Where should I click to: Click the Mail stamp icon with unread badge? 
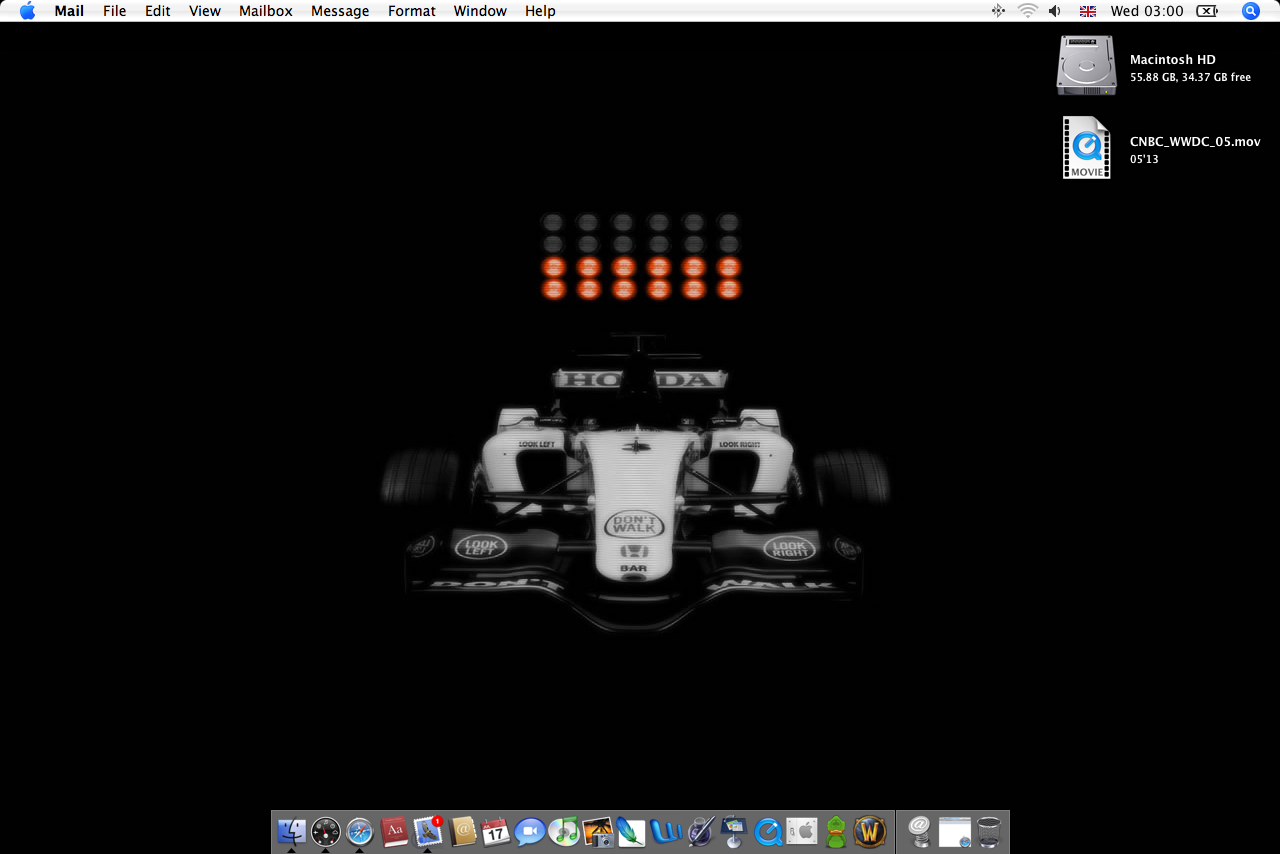[x=428, y=831]
